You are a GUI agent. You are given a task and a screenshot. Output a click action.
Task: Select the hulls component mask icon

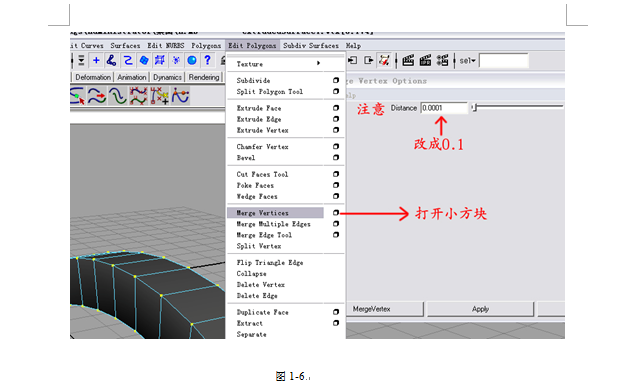pos(160,60)
